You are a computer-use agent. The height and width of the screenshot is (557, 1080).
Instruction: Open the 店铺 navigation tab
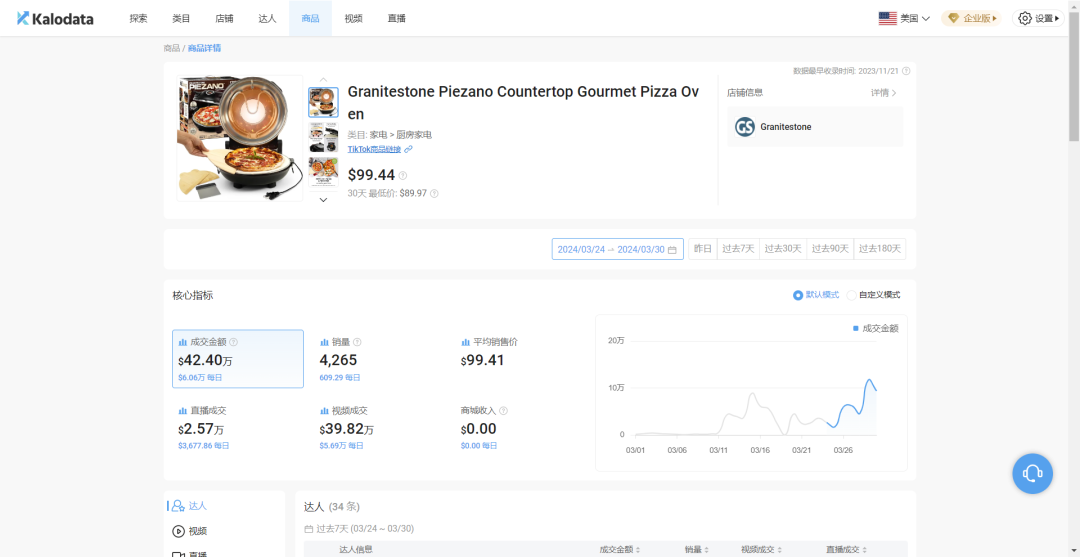coord(224,19)
